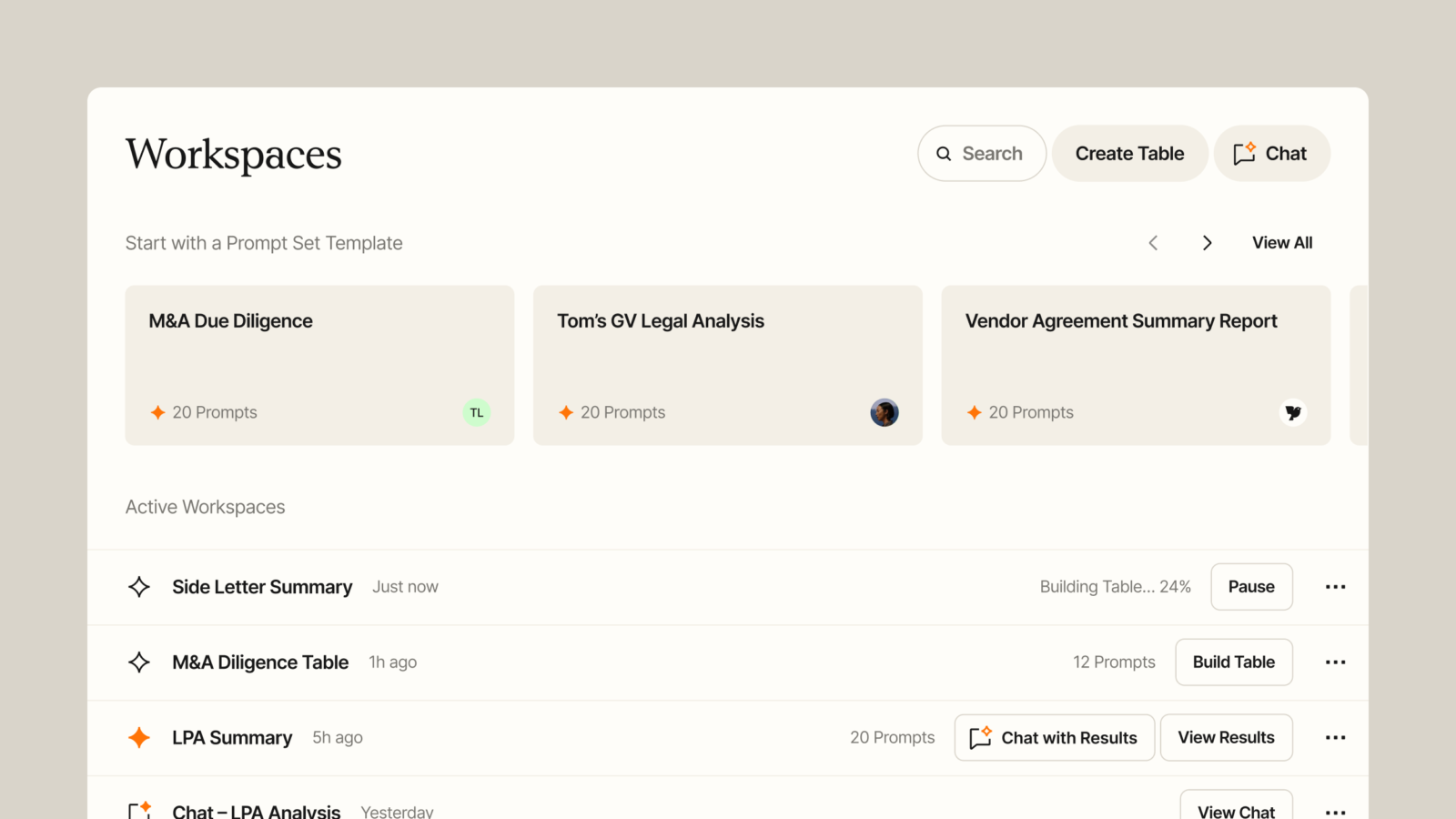Click Chat with Results for LPA Summary

tap(1055, 737)
